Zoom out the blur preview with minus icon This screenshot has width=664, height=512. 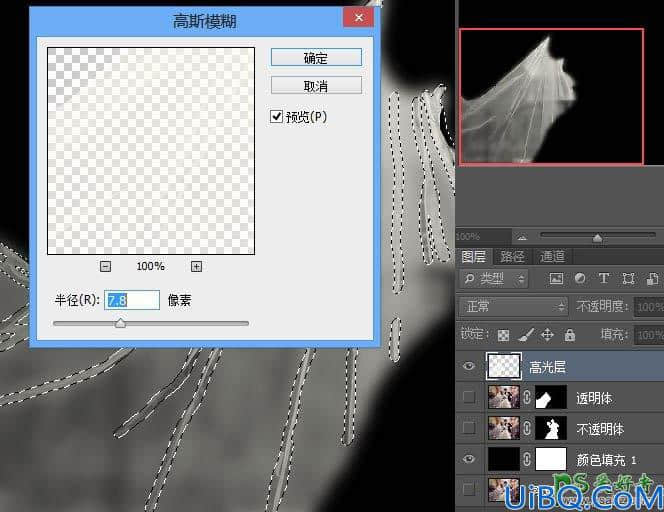[x=105, y=266]
